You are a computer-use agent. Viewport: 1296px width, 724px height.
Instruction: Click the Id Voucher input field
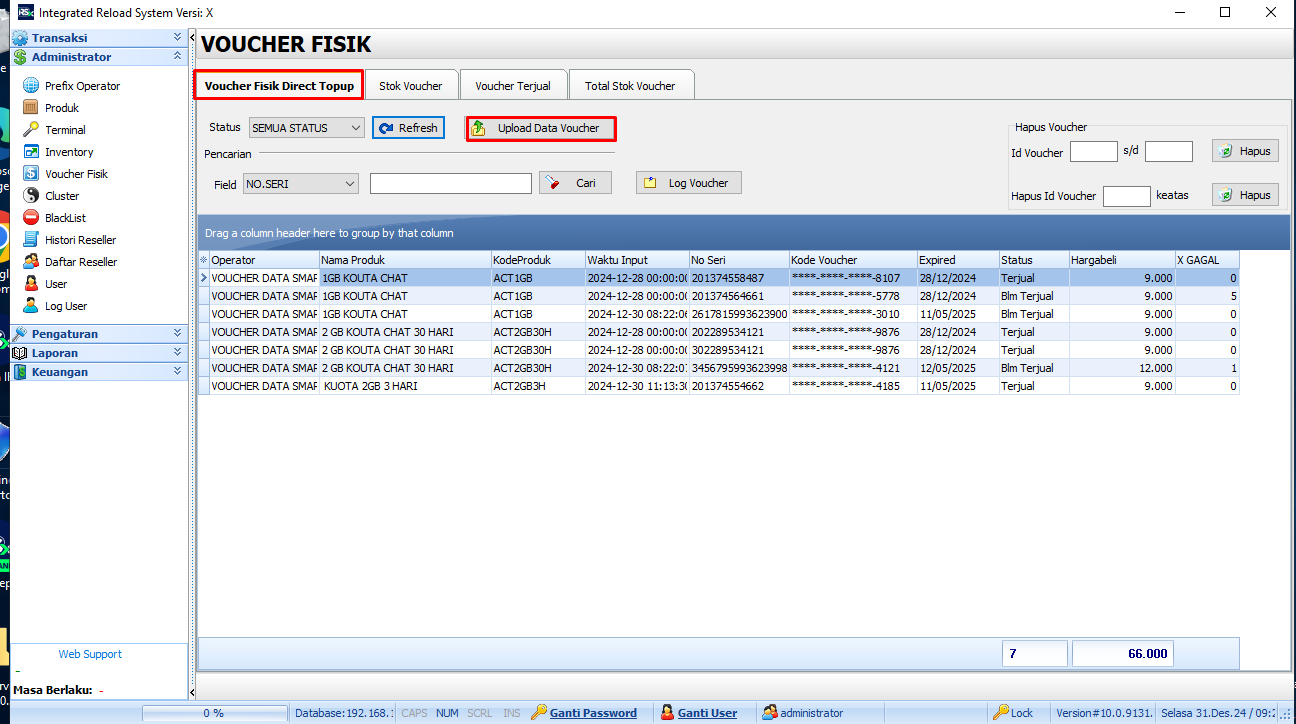[1093, 151]
